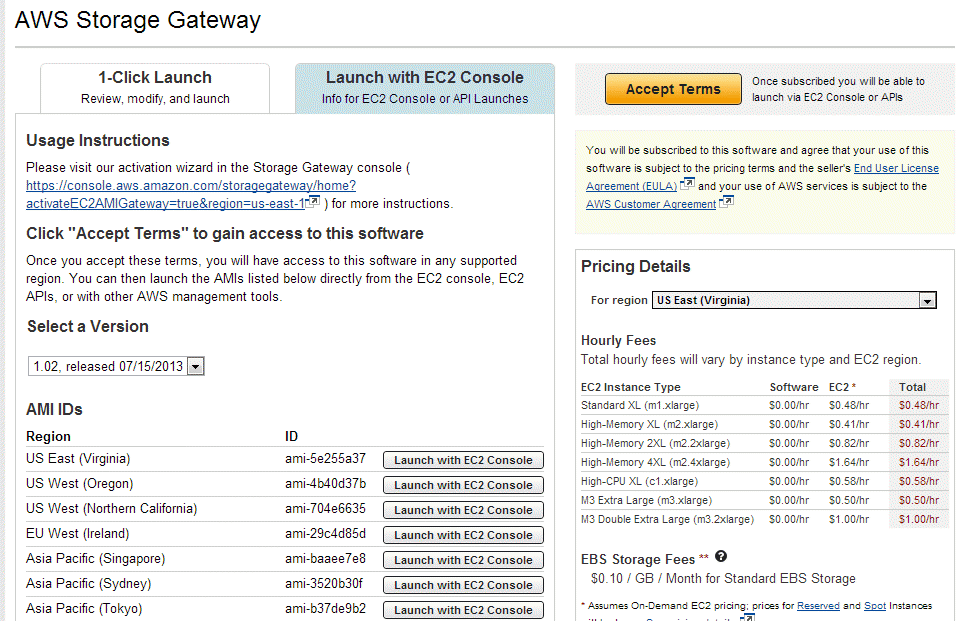
Task: Open the version 1.02 release dropdown
Action: pyautogui.click(x=116, y=366)
